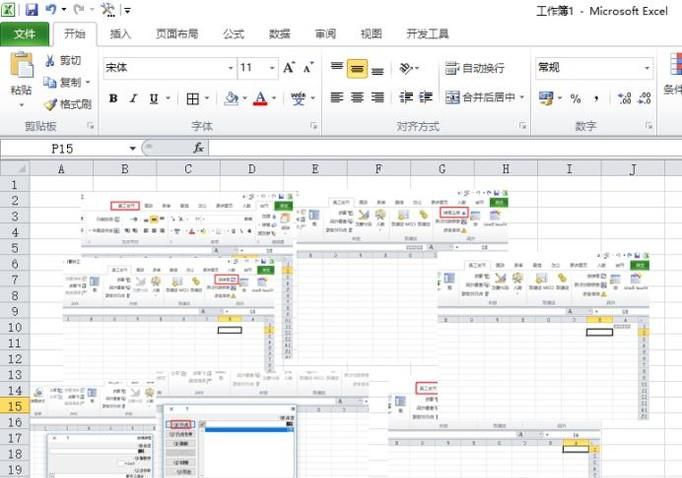Toggle align text right
The height and width of the screenshot is (478, 682).
click(378, 97)
